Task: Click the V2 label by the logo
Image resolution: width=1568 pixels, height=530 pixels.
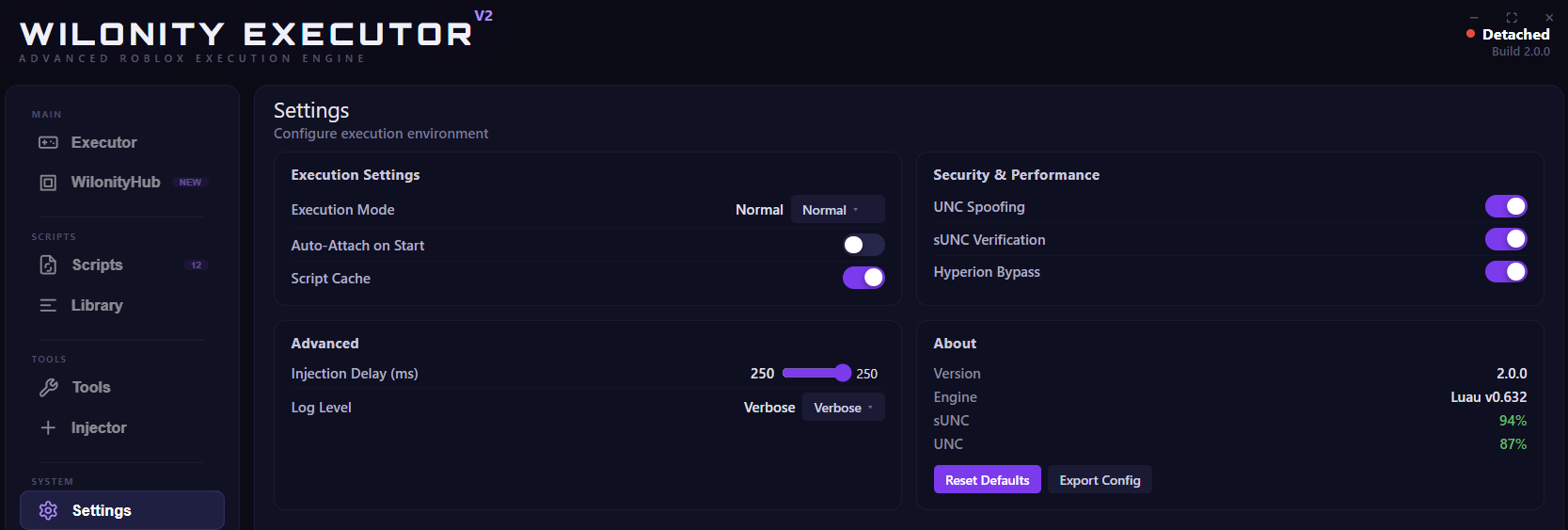Action: [483, 16]
